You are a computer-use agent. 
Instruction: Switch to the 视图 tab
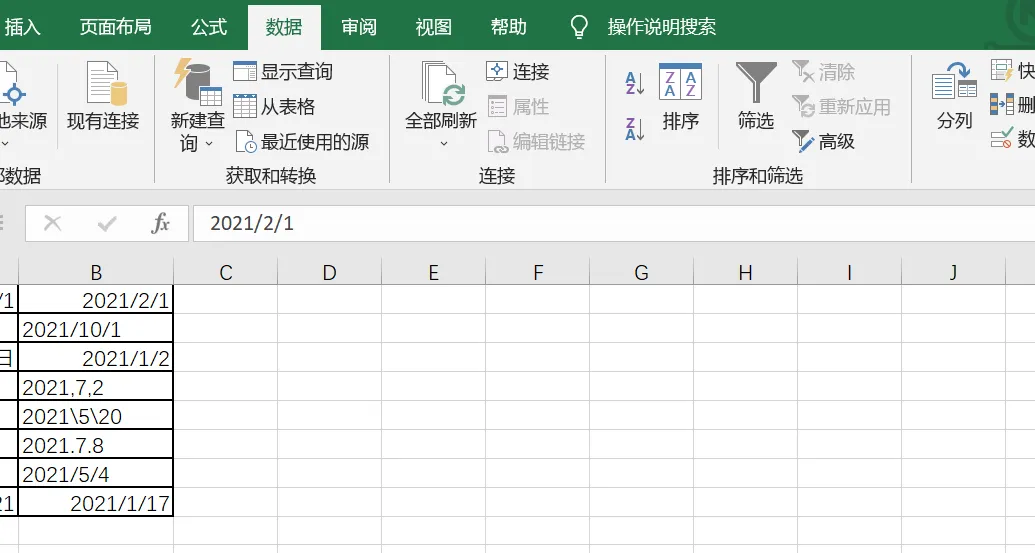click(x=434, y=27)
